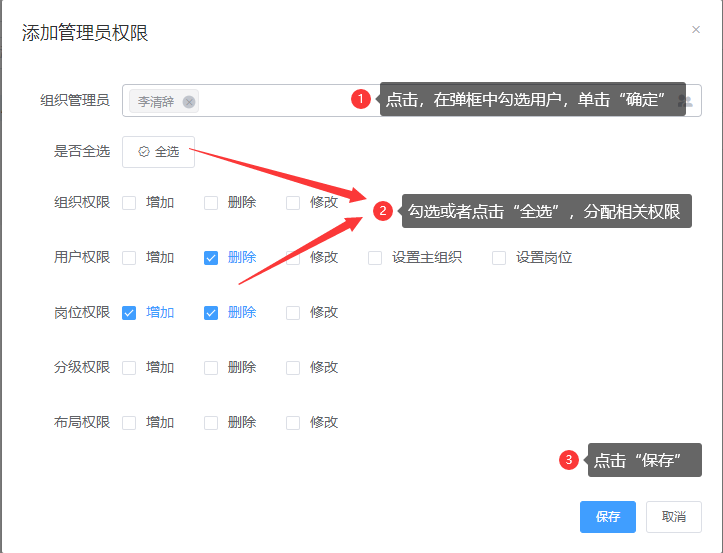The height and width of the screenshot is (553, 723).
Task: Click the 分级权限 row label
Action: pos(82,367)
